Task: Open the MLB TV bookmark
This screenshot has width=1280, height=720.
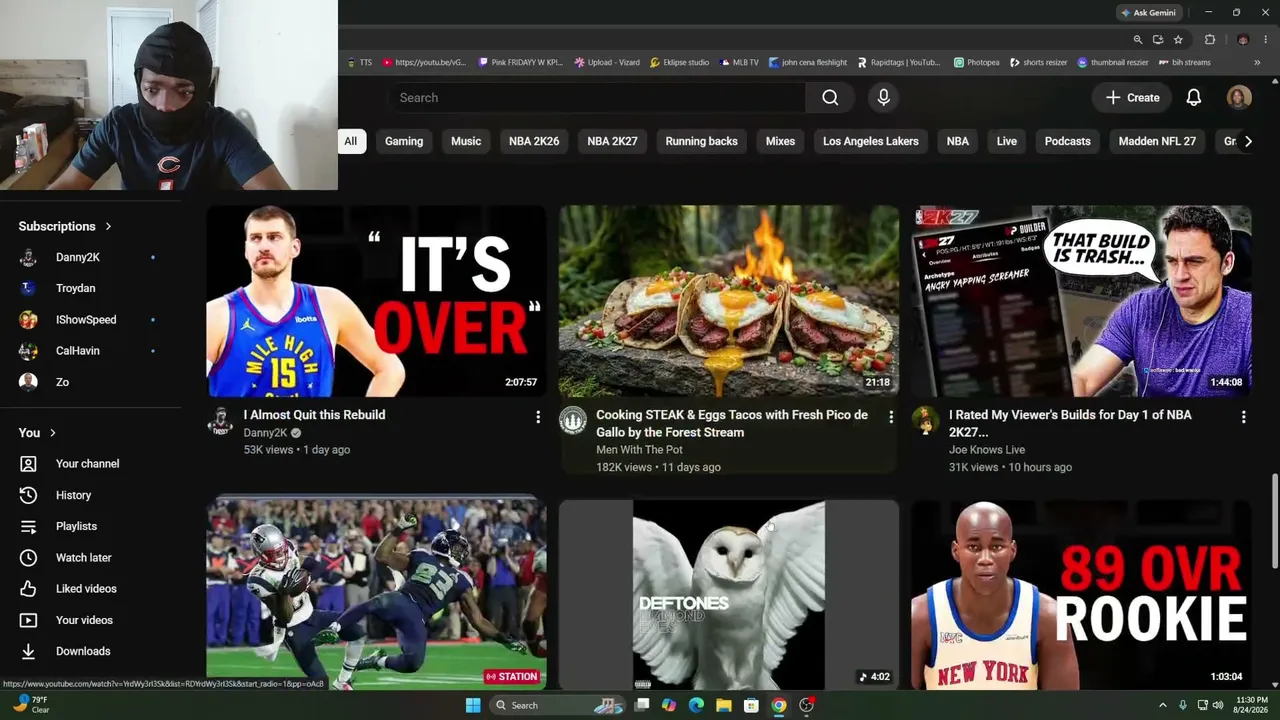Action: pos(739,62)
